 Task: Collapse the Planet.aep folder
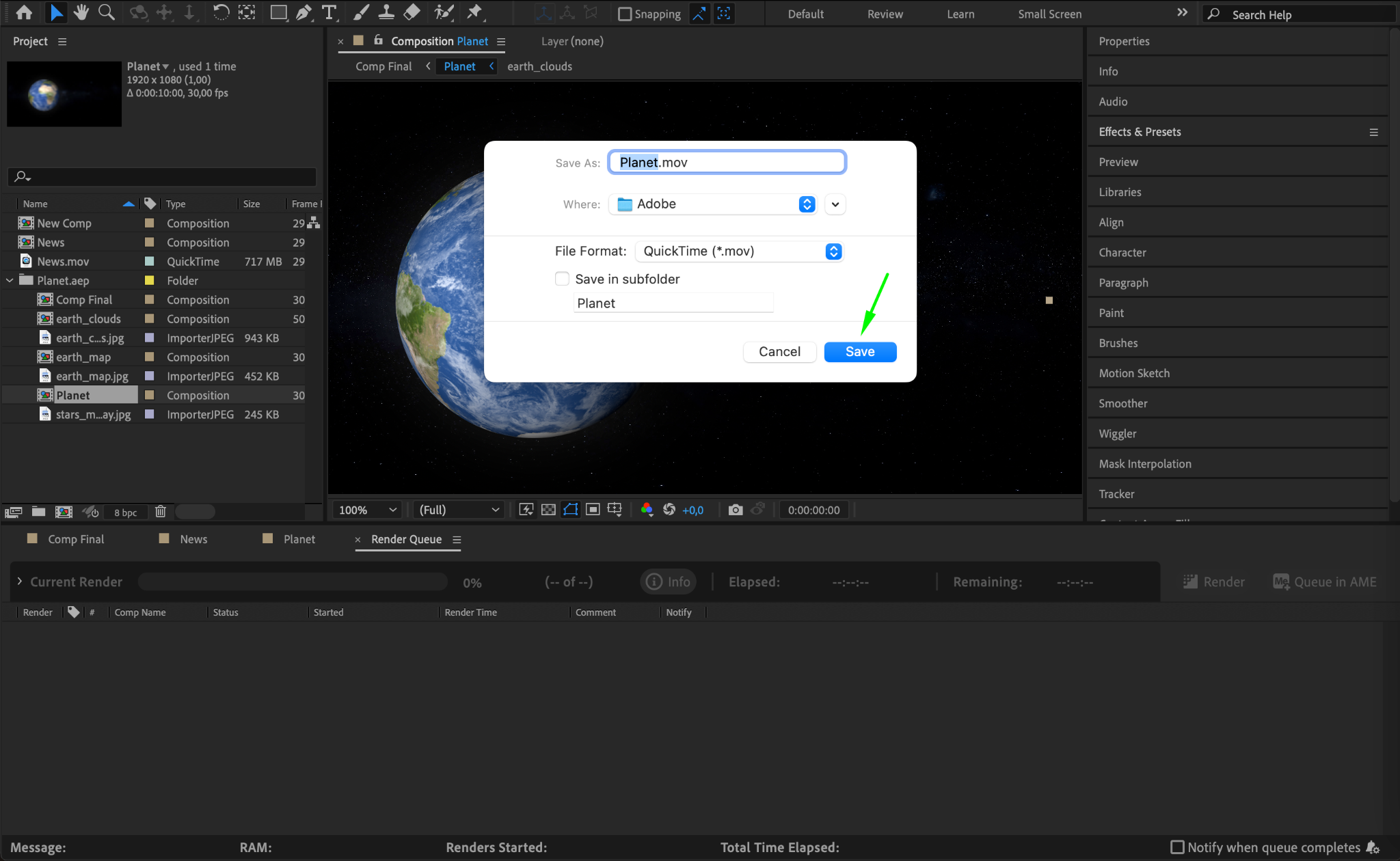coord(10,281)
